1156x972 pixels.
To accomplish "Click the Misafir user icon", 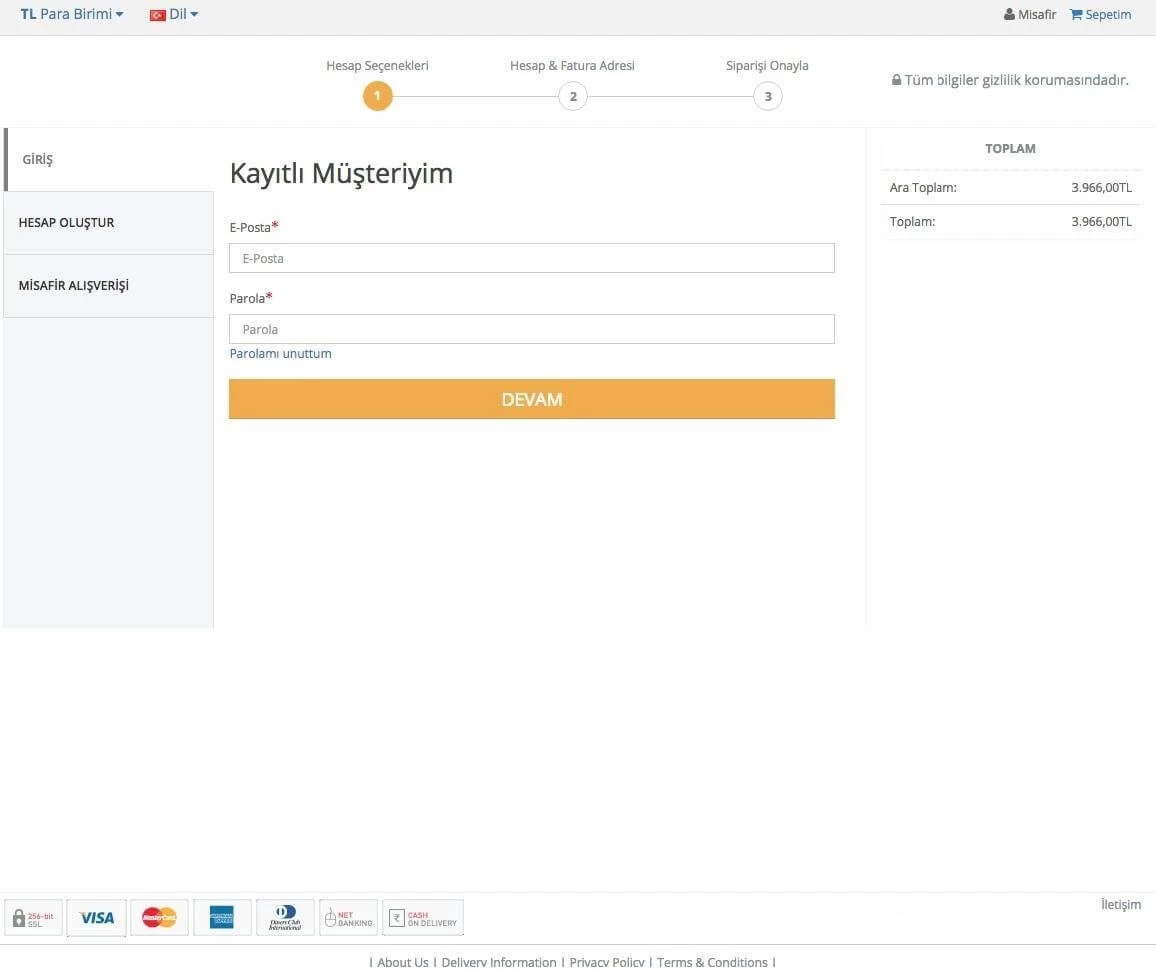I will click(x=1009, y=14).
